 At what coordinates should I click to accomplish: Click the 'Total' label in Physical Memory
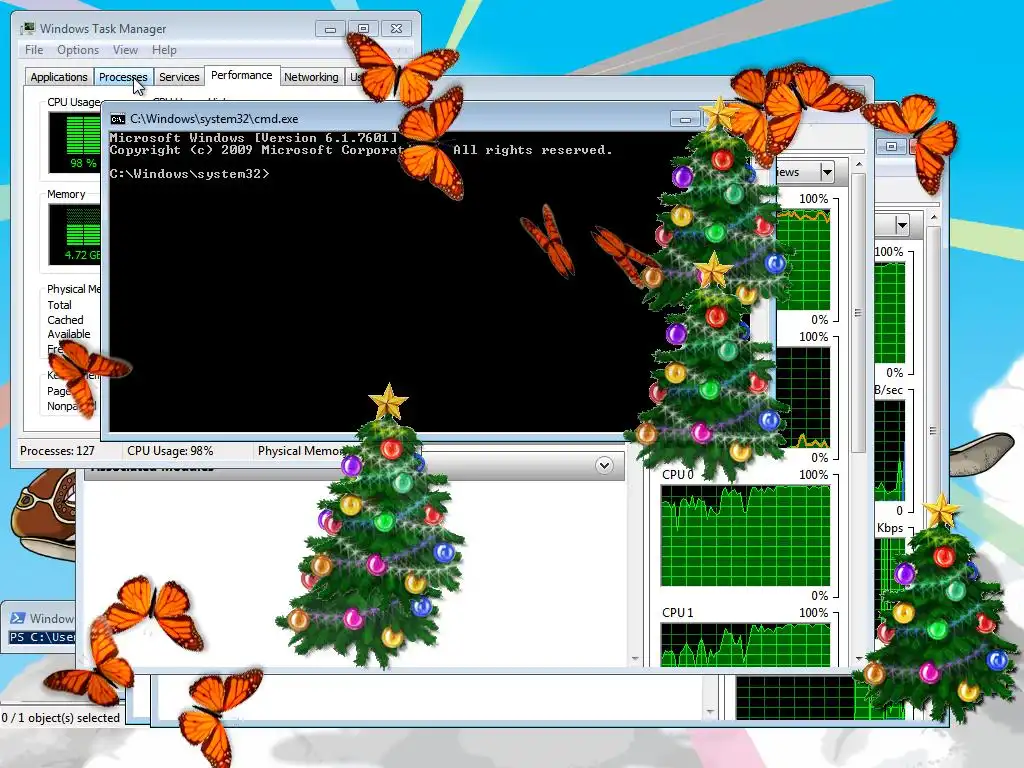[x=59, y=305]
